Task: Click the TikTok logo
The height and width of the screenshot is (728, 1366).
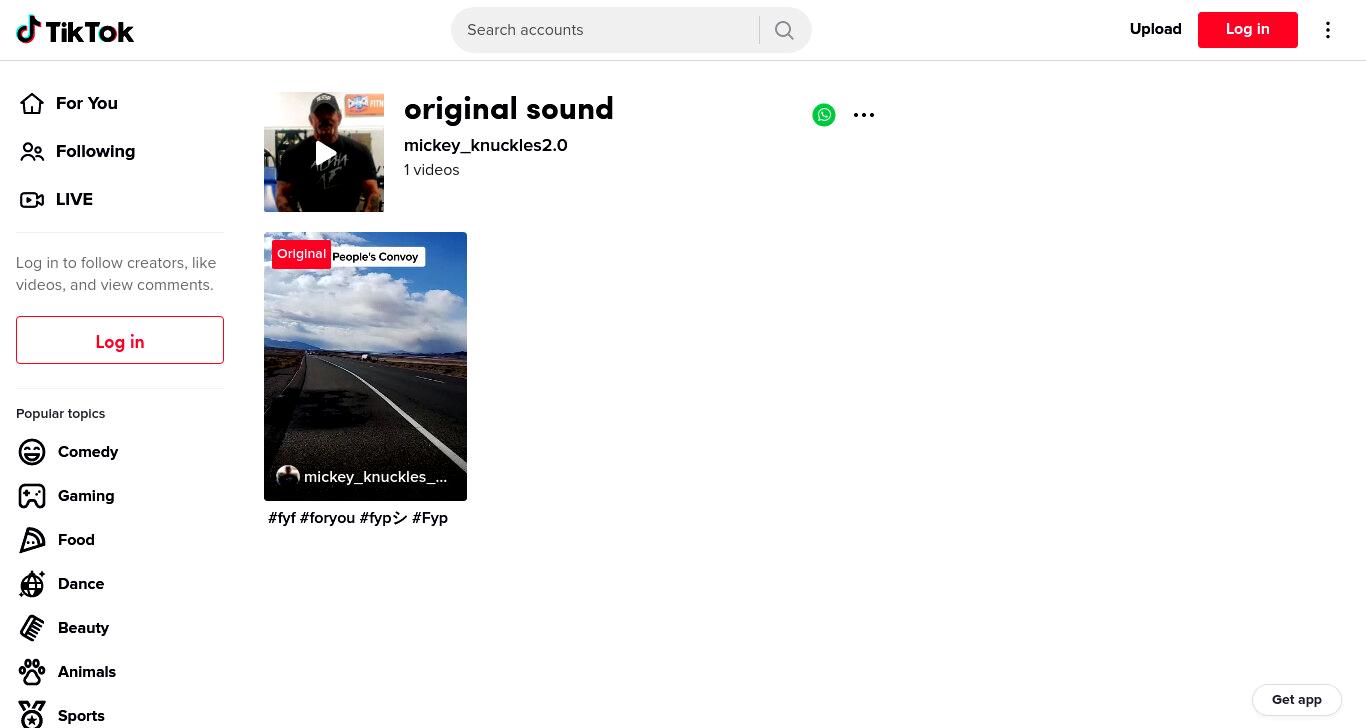Action: (x=75, y=30)
